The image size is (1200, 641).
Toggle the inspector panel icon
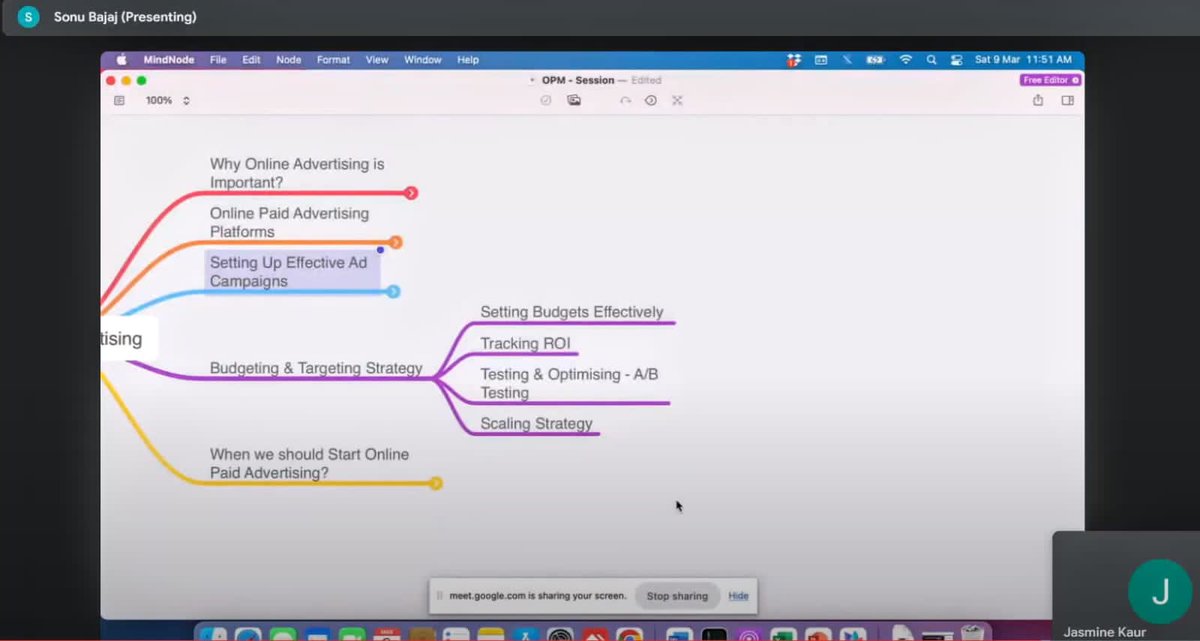[x=1067, y=100]
